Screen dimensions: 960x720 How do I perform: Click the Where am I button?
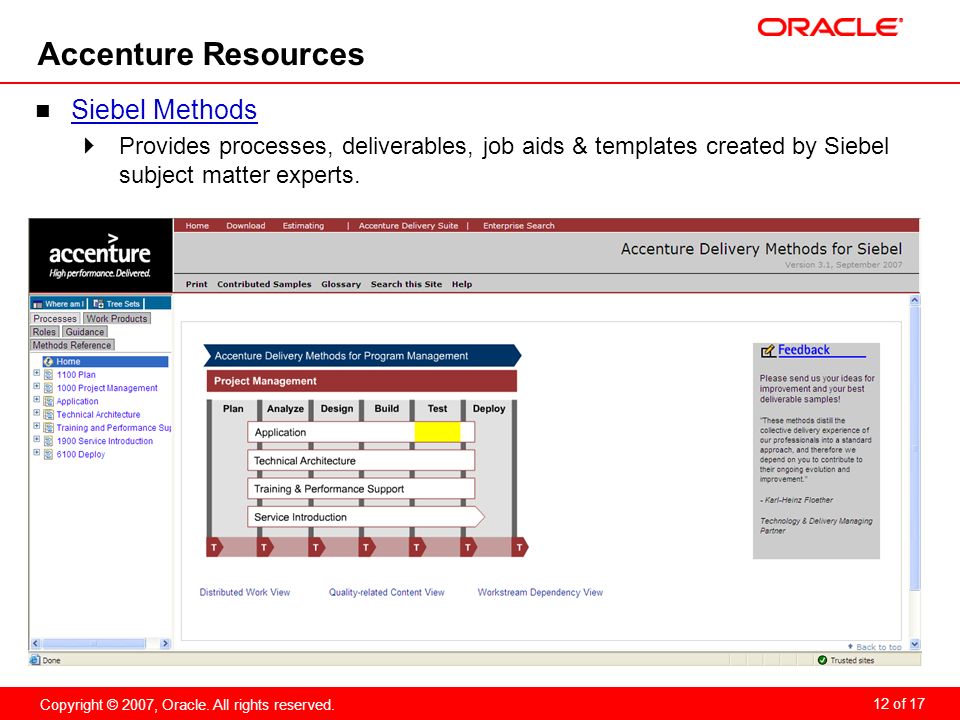[59, 304]
